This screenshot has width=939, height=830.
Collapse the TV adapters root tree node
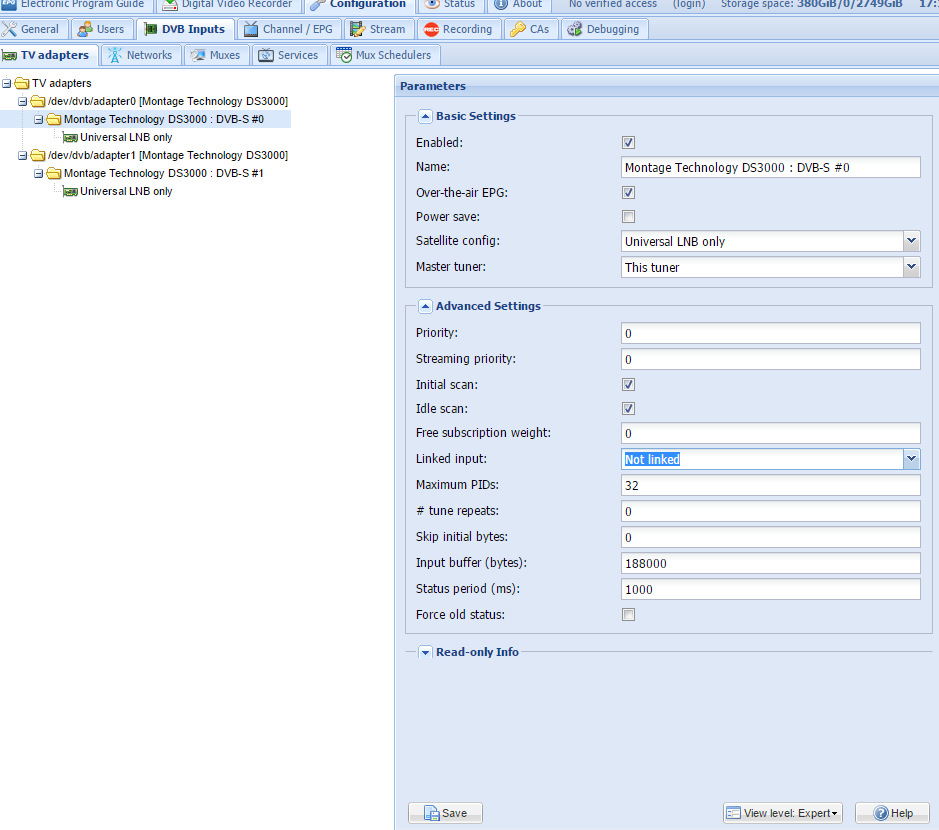coord(7,83)
